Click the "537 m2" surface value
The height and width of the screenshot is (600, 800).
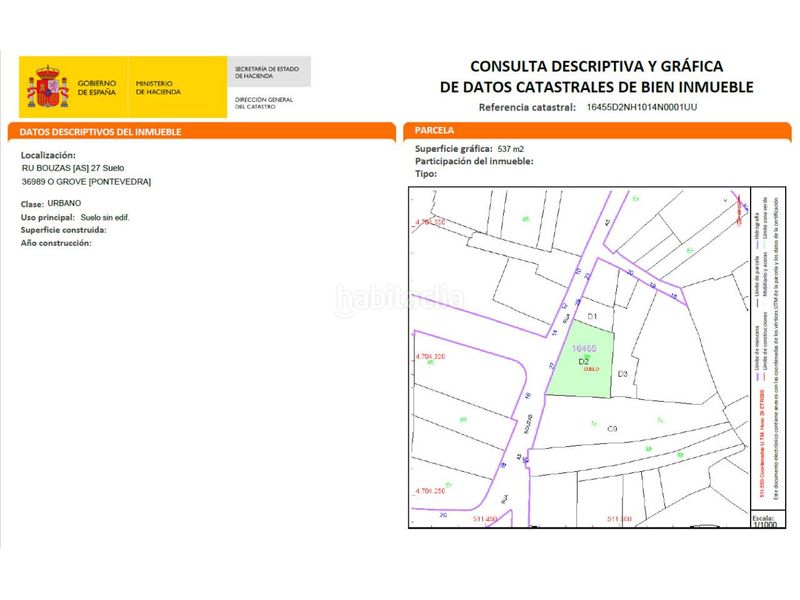click(511, 149)
